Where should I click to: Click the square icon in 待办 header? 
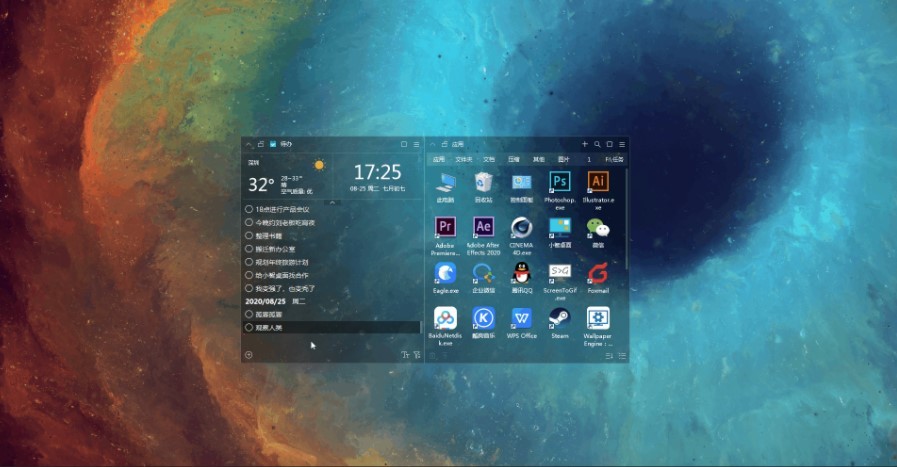coord(404,144)
